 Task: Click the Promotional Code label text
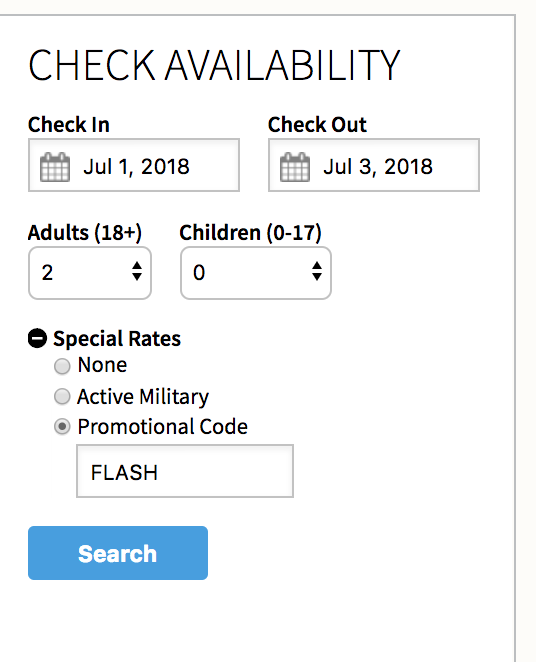tap(162, 427)
